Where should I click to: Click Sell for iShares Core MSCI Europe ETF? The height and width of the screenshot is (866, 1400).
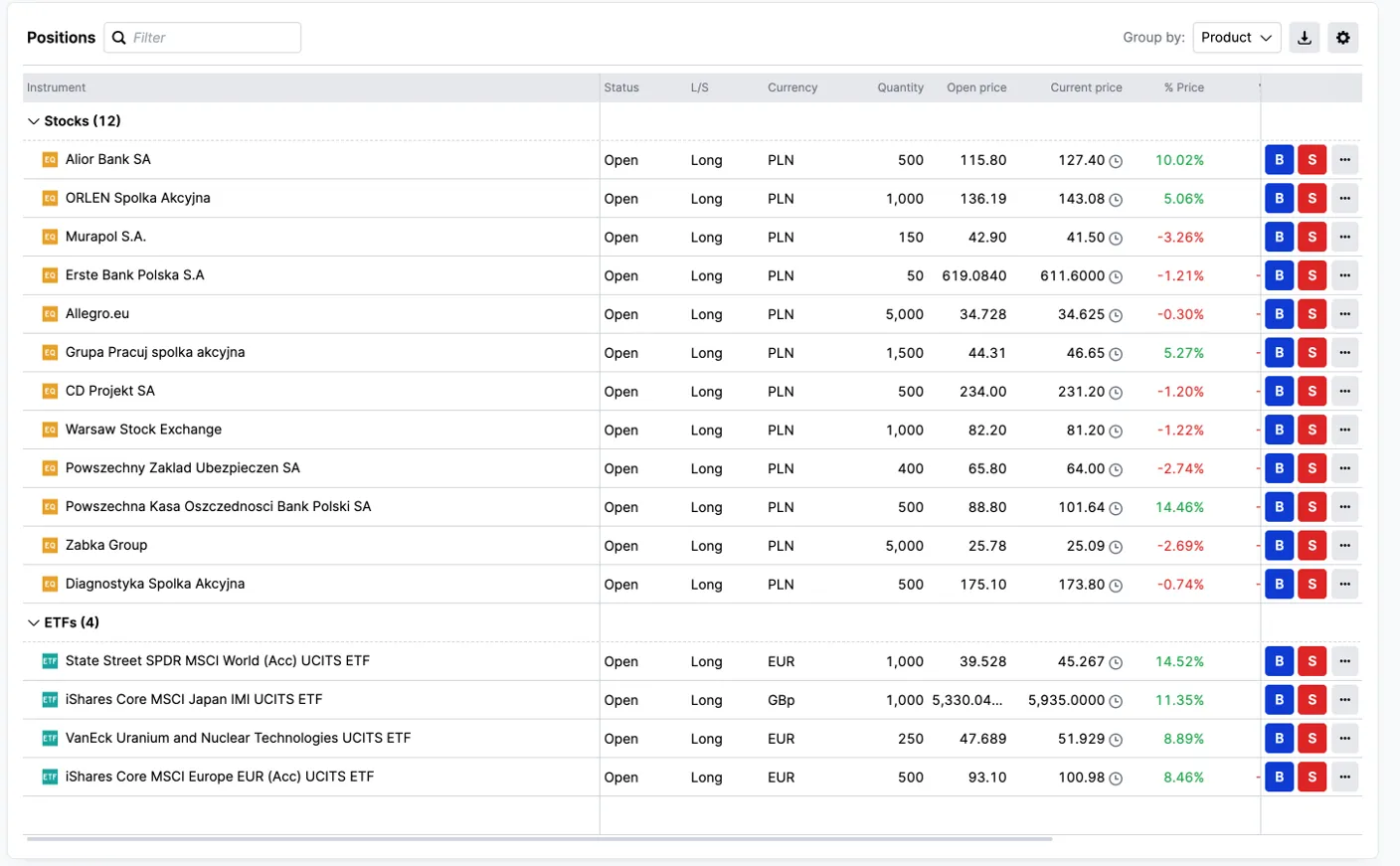click(x=1312, y=777)
